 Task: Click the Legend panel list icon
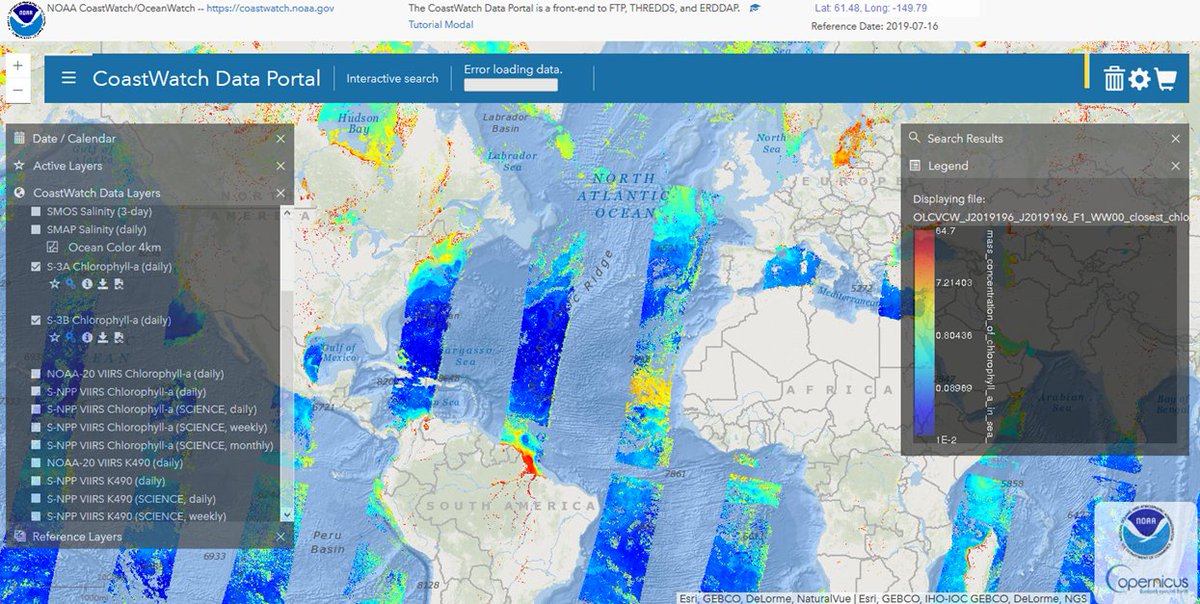click(x=914, y=165)
